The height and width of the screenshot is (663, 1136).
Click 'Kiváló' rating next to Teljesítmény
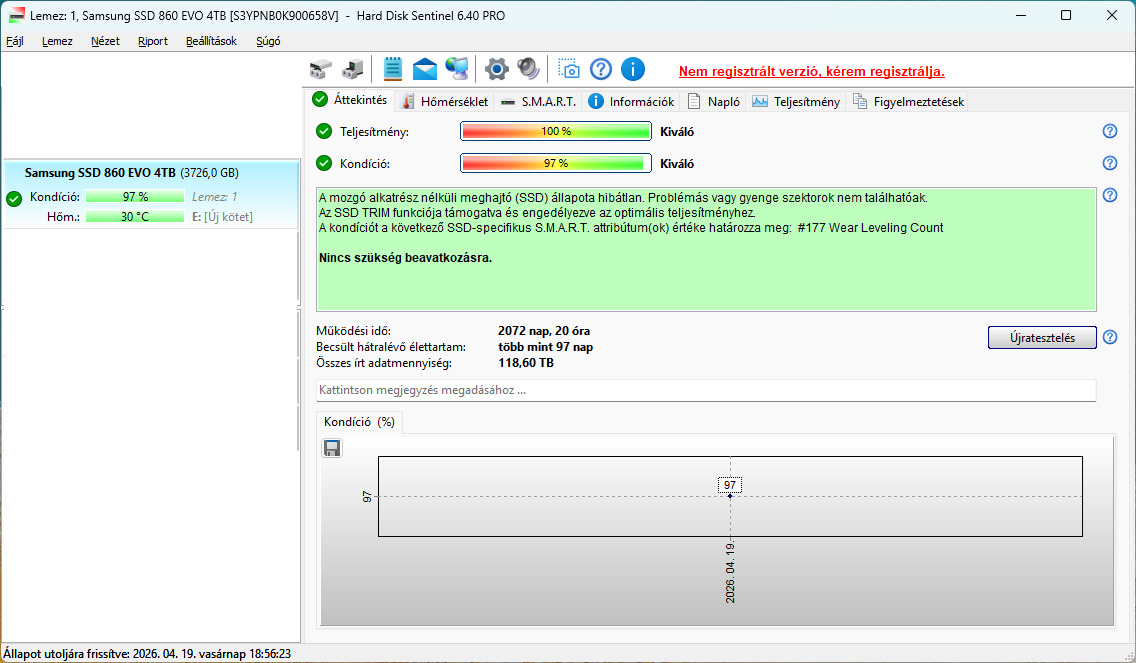point(677,132)
